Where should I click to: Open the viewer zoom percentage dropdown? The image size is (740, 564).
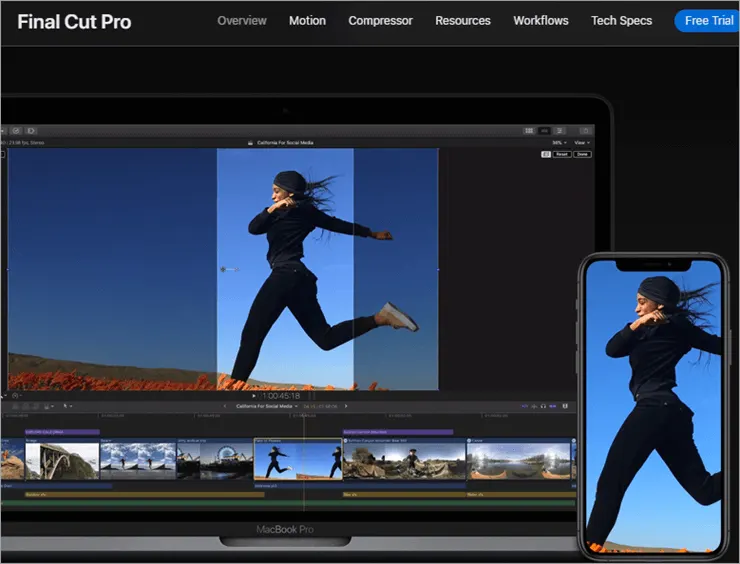(559, 143)
